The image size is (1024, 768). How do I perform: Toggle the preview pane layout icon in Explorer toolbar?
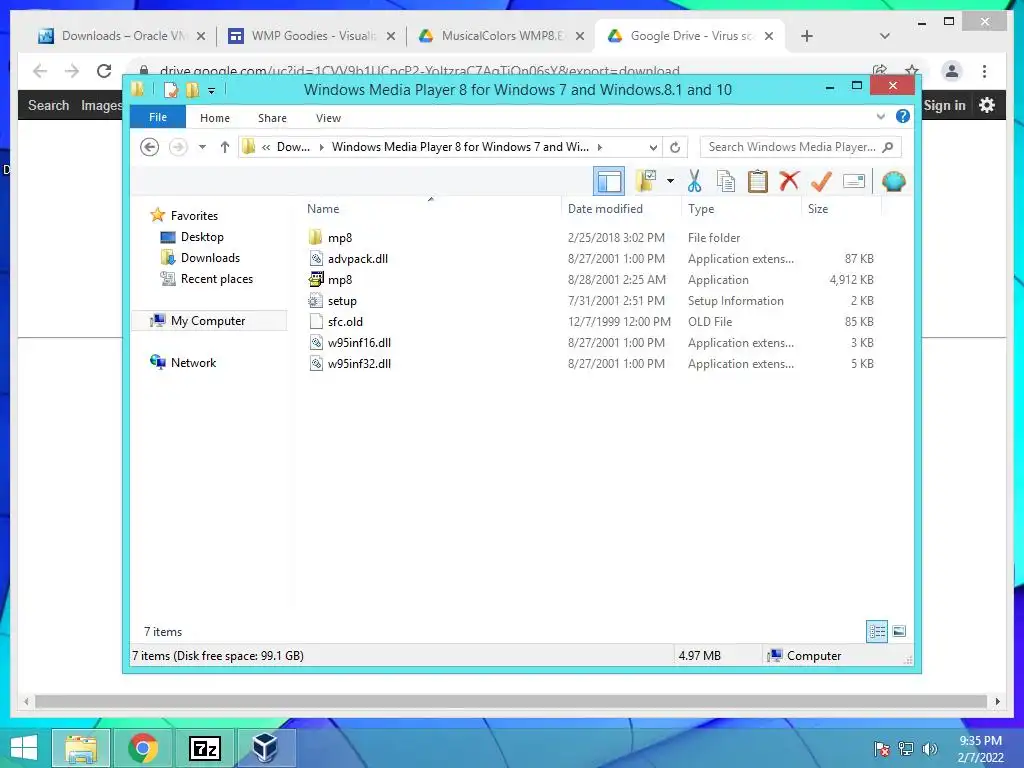tap(609, 182)
